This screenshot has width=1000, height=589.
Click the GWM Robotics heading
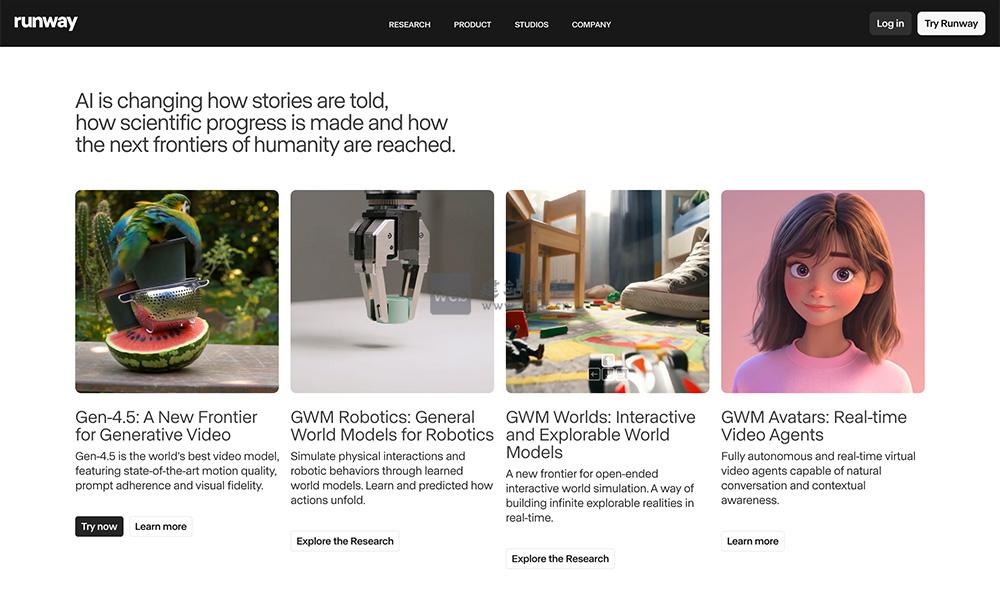tap(392, 426)
